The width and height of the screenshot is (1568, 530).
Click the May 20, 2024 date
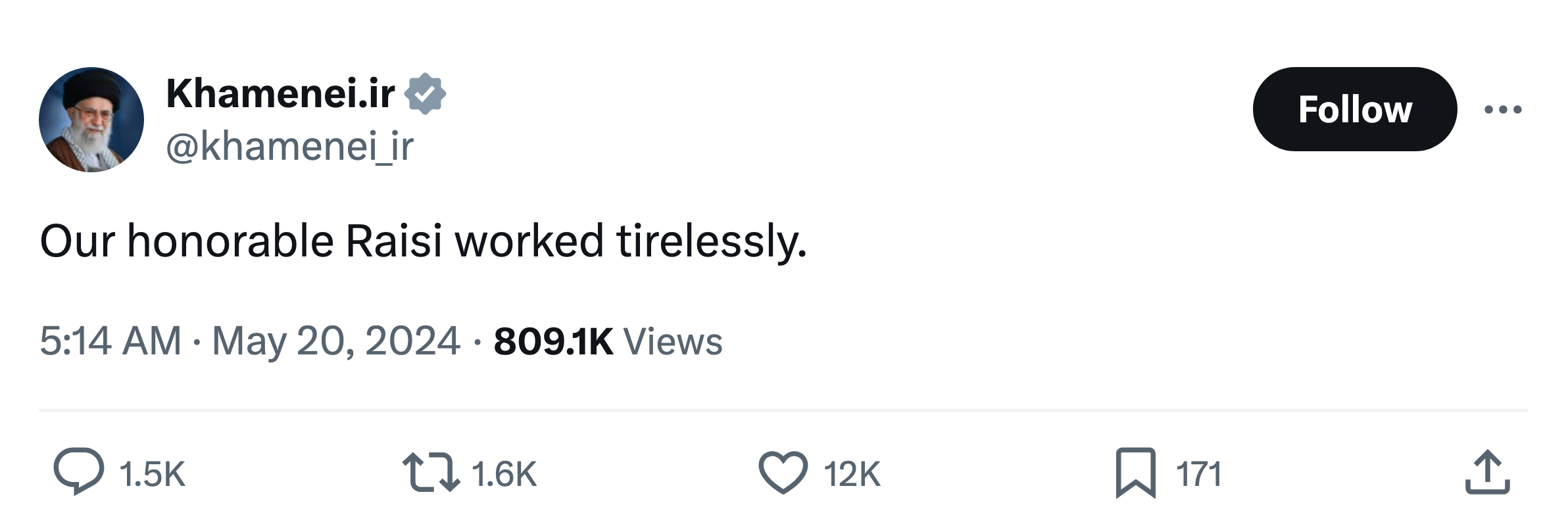click(x=336, y=341)
